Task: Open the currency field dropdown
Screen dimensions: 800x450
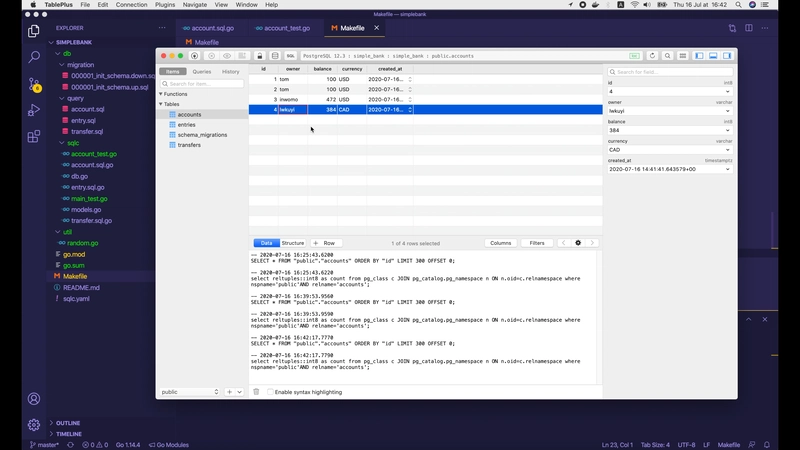Action: pyautogui.click(x=728, y=150)
